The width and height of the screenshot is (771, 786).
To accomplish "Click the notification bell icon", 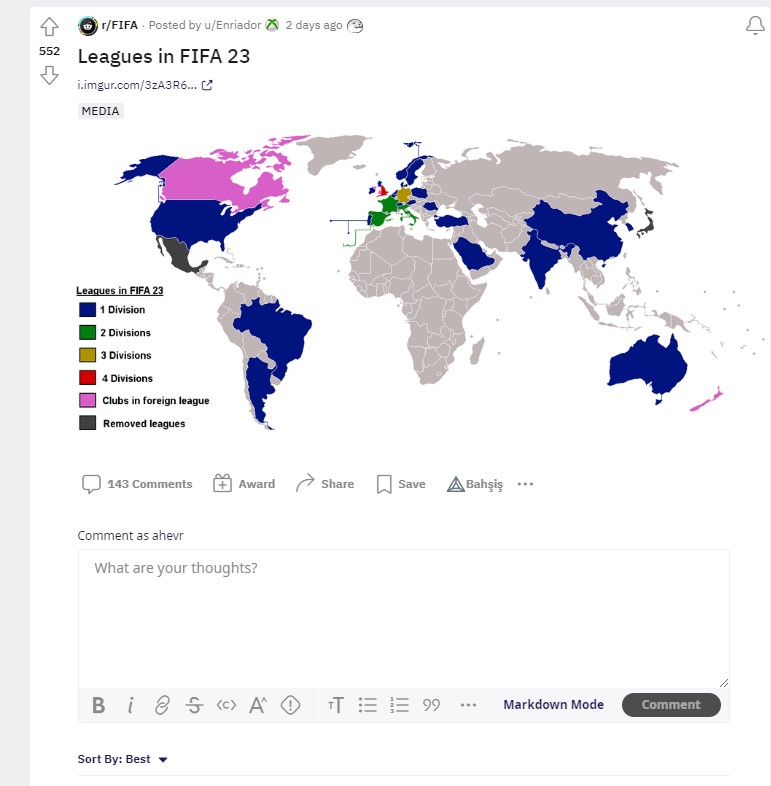I will pos(755,27).
